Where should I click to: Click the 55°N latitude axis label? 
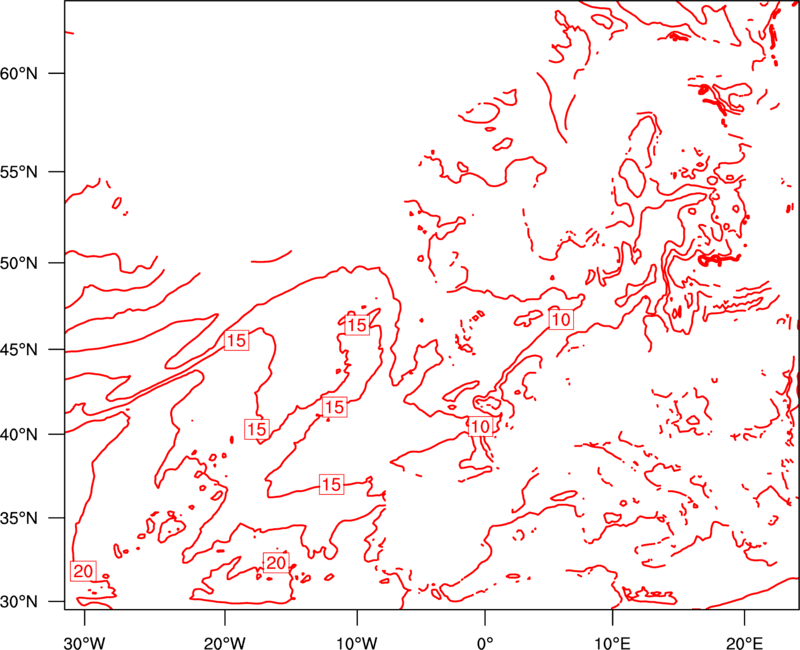(x=18, y=172)
